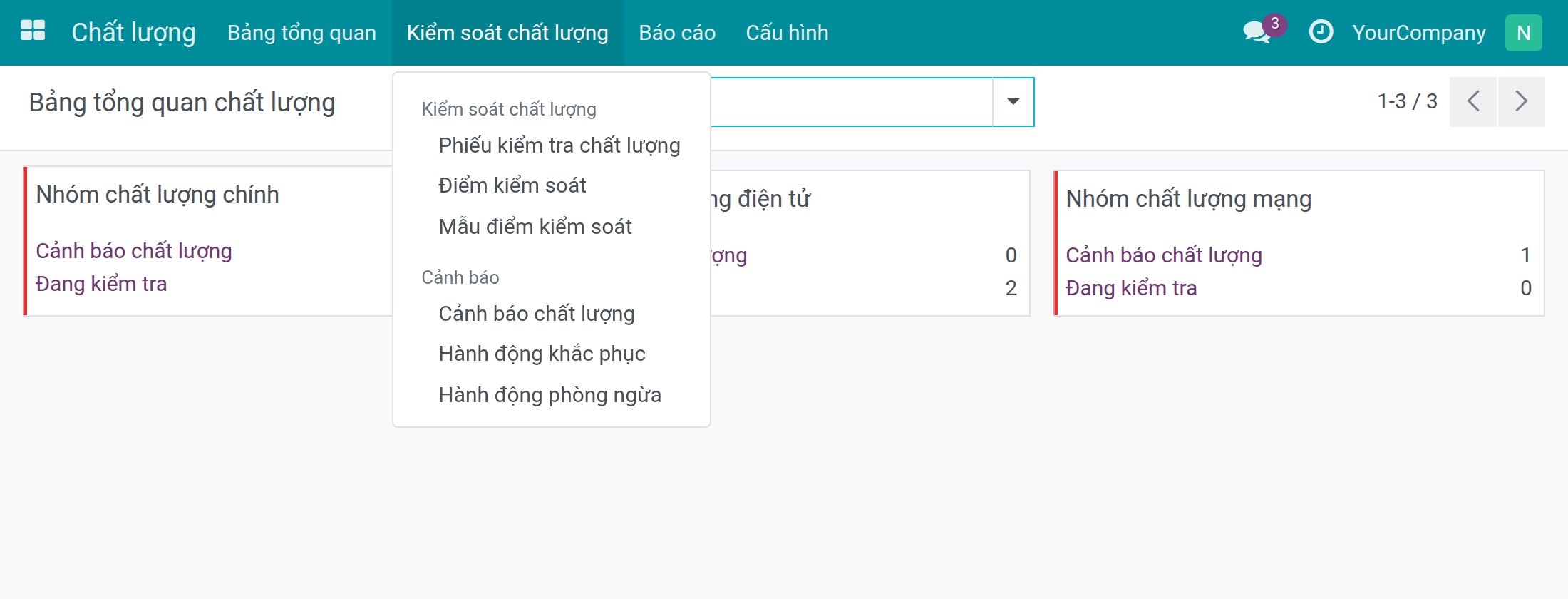Open the user avatar N menu
This screenshot has width=1568, height=599.
1523,33
